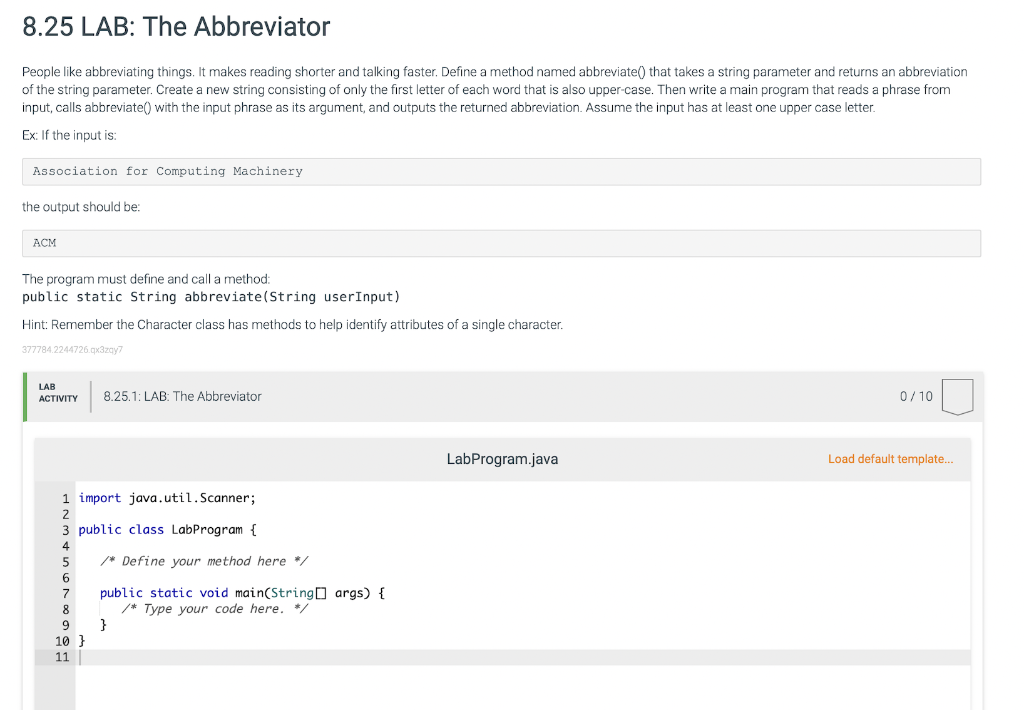
Task: Click the import java.util.Scanner line in the editor
Action: (167, 498)
